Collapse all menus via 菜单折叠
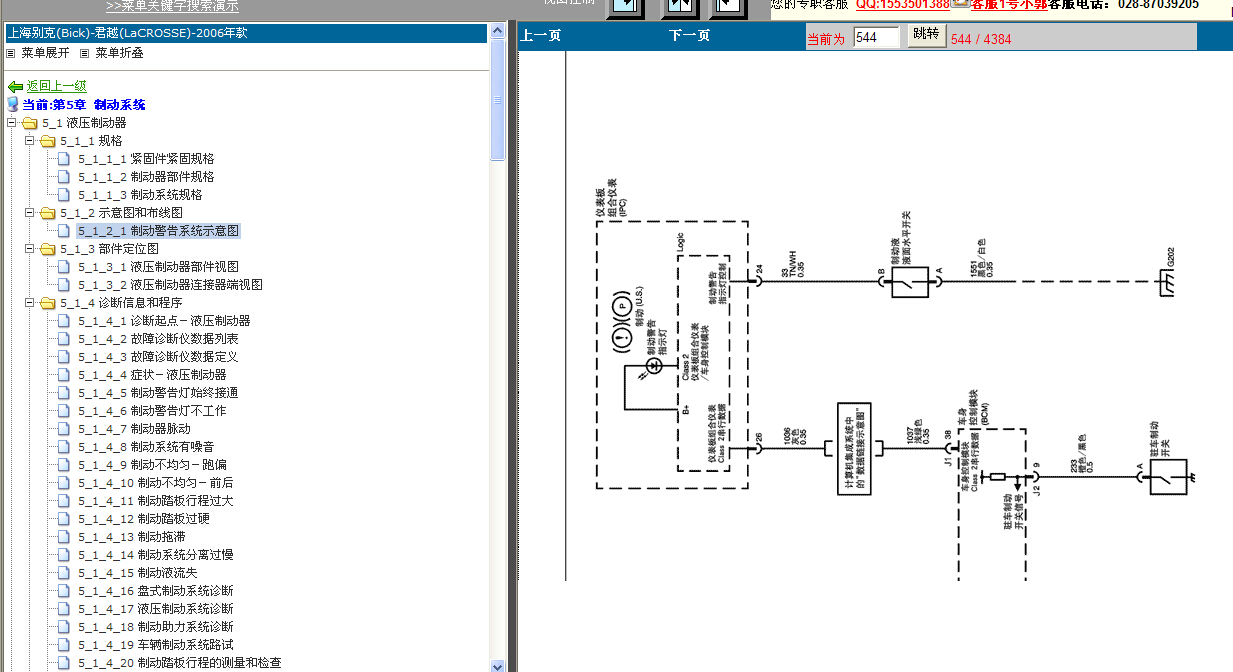The image size is (1233, 672). pos(119,52)
